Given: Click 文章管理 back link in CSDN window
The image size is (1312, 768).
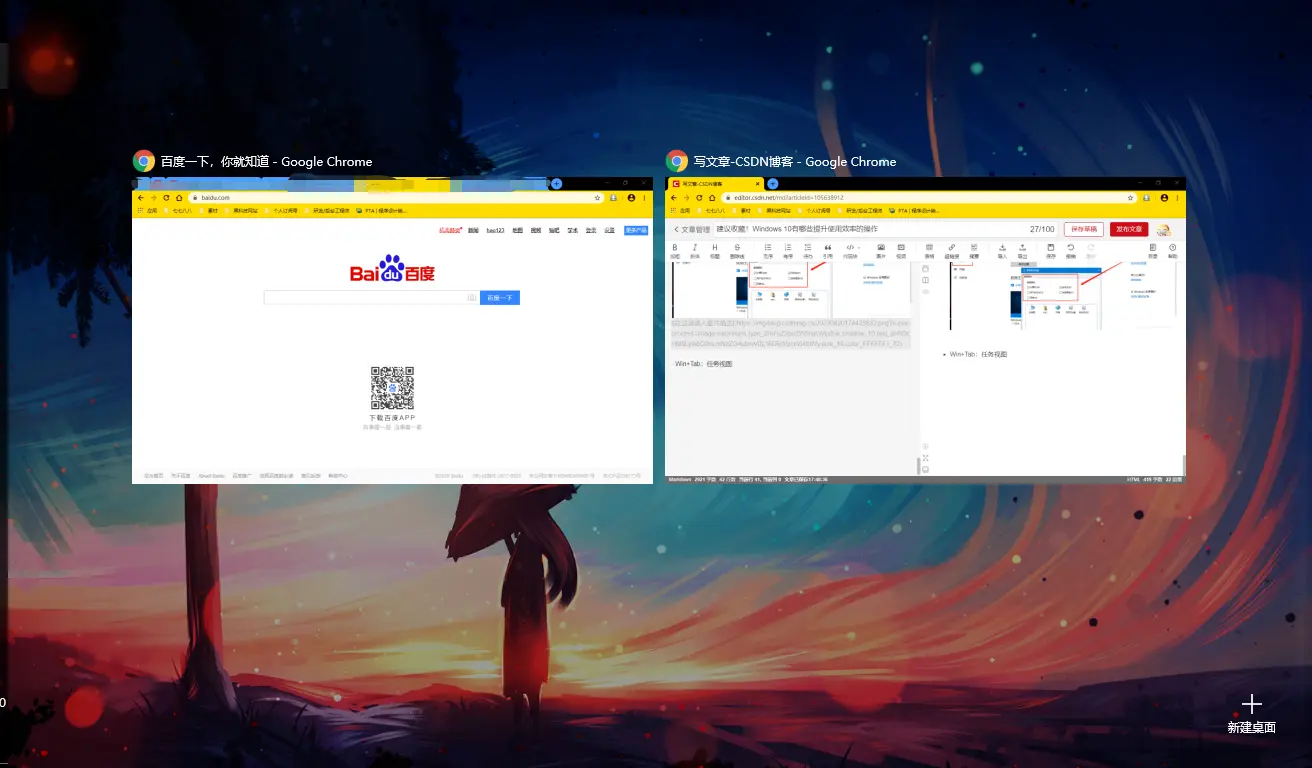Looking at the screenshot, I should point(691,229).
